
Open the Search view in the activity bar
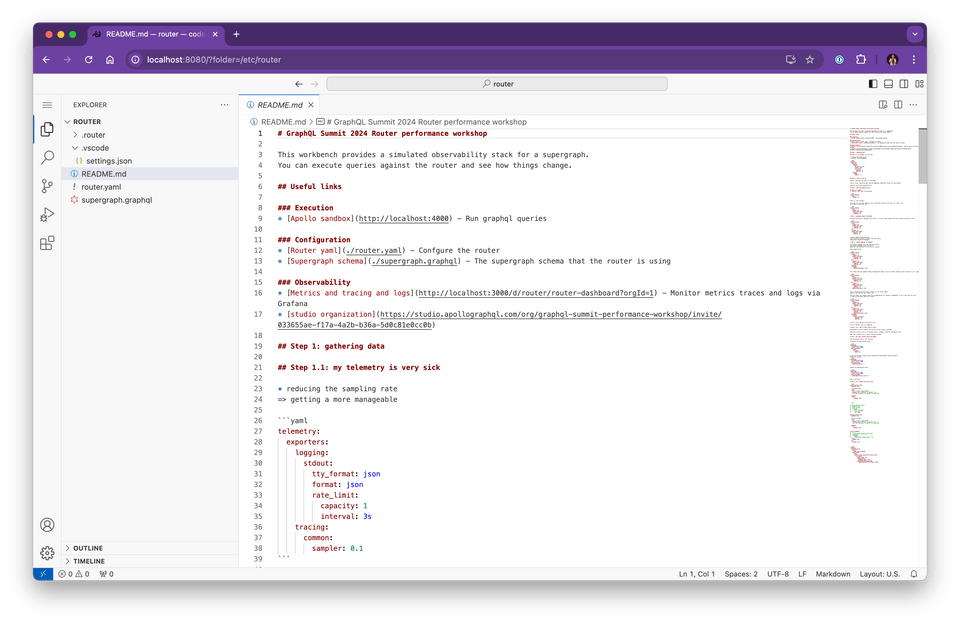47,157
